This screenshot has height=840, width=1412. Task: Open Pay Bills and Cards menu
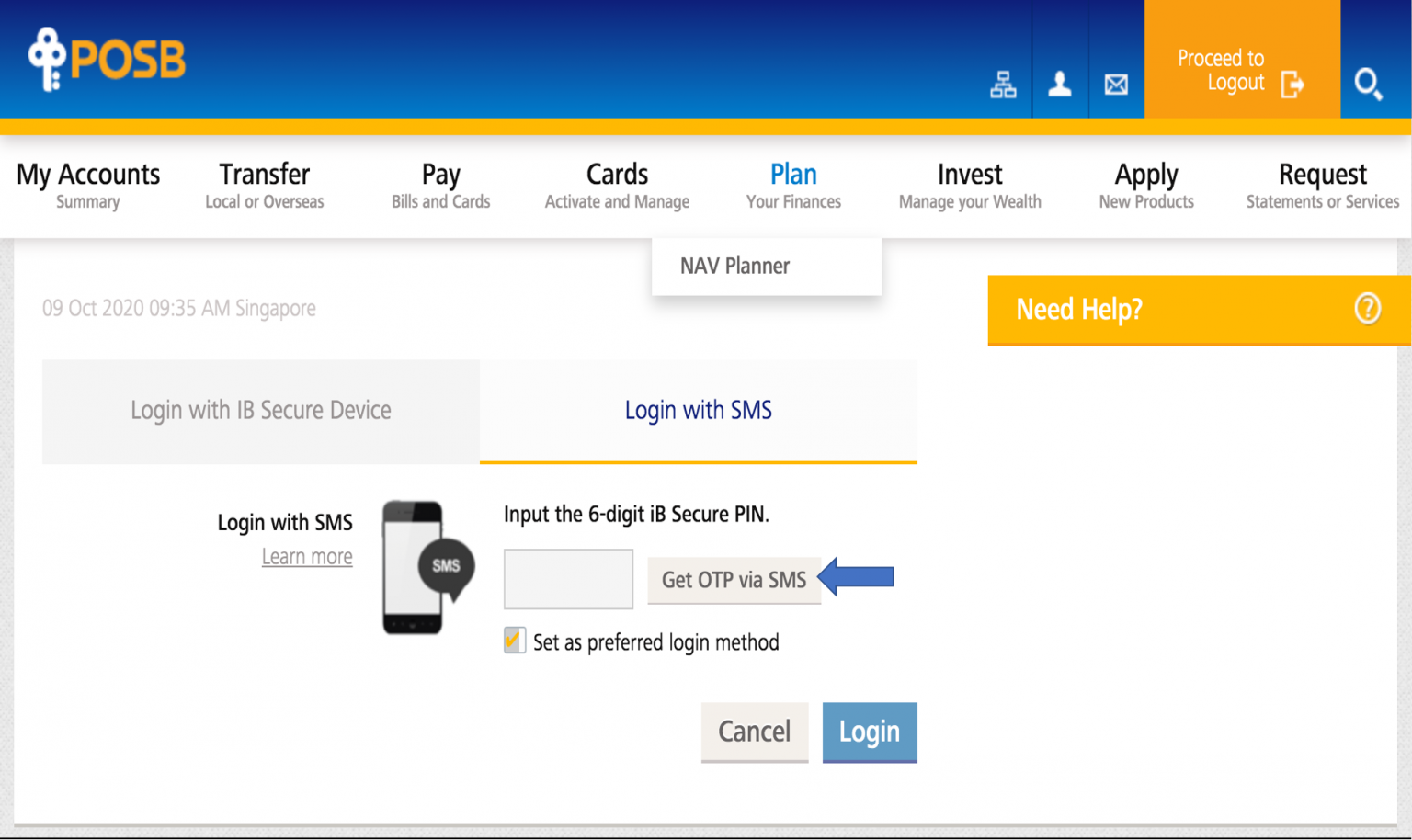(441, 186)
